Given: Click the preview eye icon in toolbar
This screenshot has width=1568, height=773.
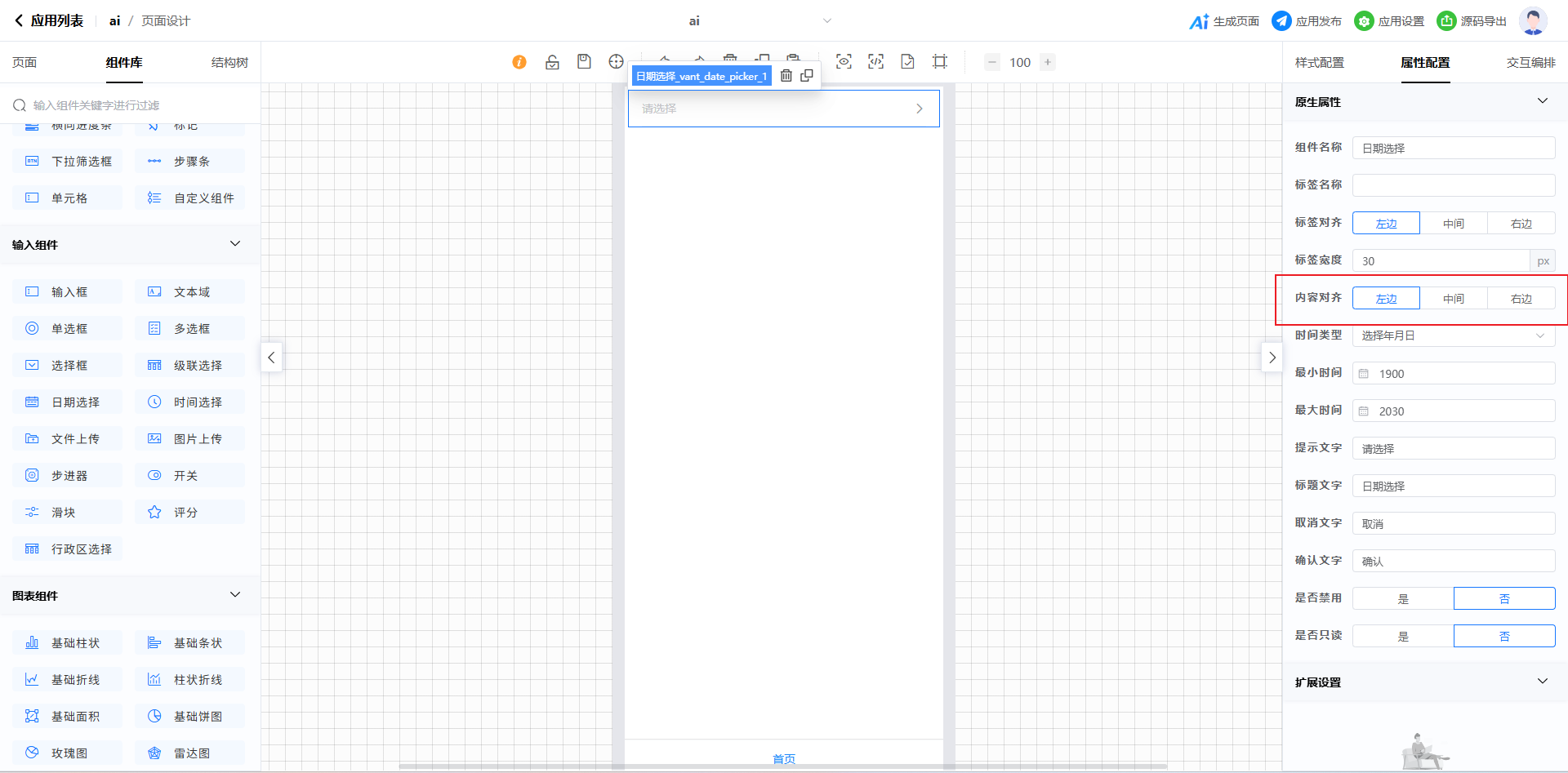Looking at the screenshot, I should pos(844,62).
